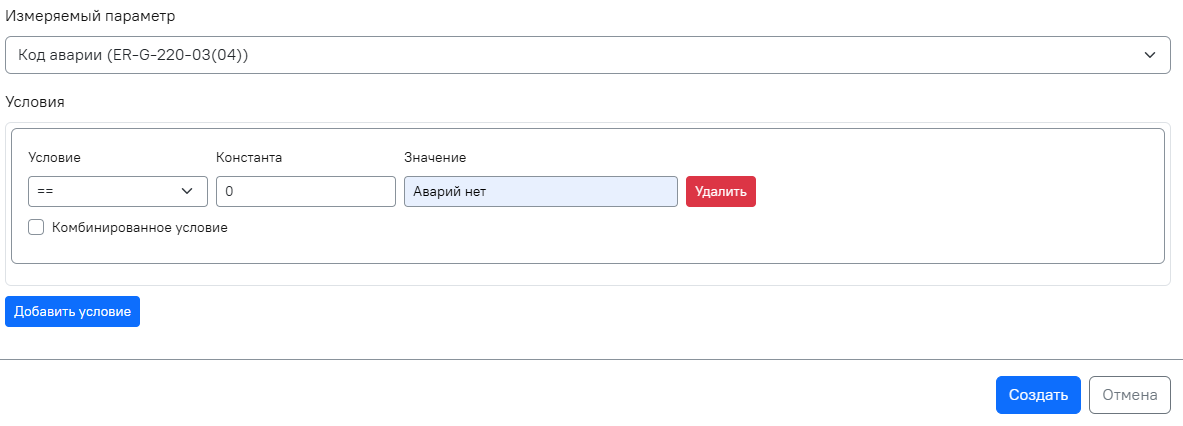Click the chevron arrow in the == select
1183x426 pixels.
click(187, 191)
